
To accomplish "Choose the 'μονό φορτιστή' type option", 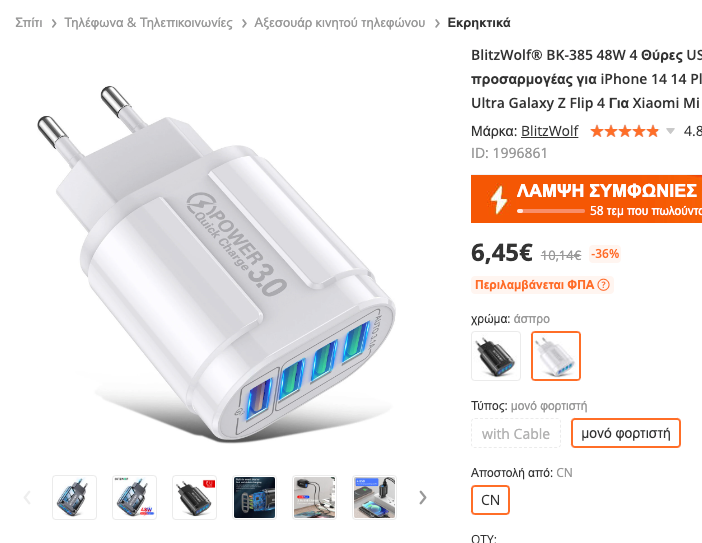I will 626,433.
